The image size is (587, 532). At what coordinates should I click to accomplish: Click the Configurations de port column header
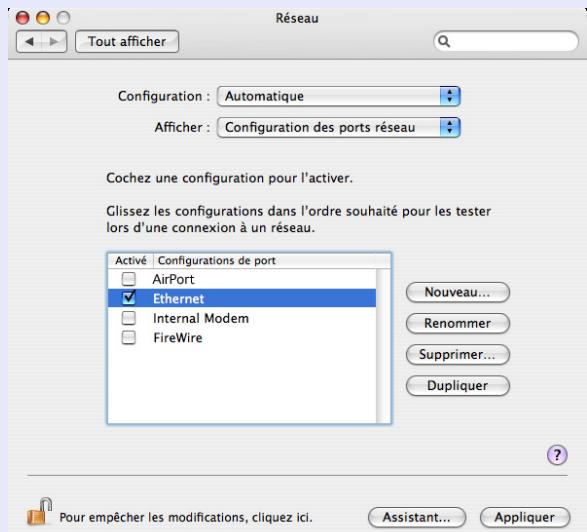point(271,261)
